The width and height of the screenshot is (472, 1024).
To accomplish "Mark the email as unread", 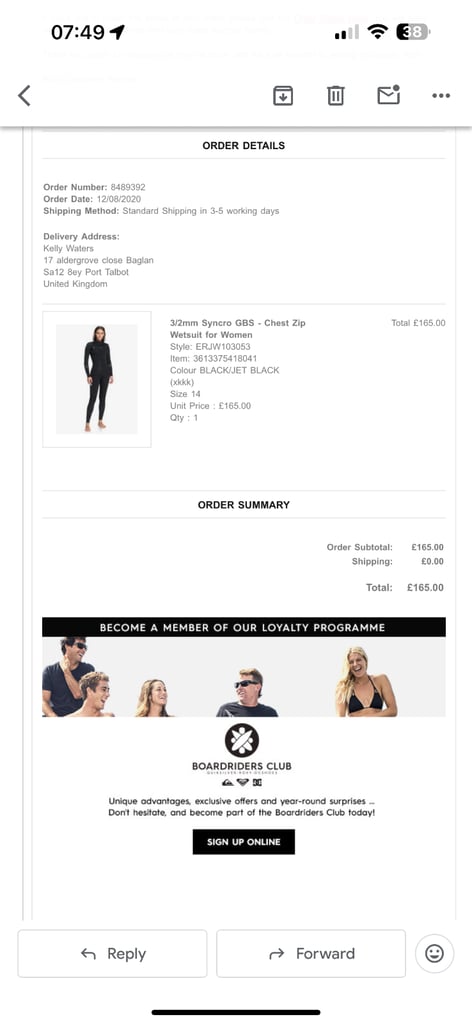I will pos(388,95).
